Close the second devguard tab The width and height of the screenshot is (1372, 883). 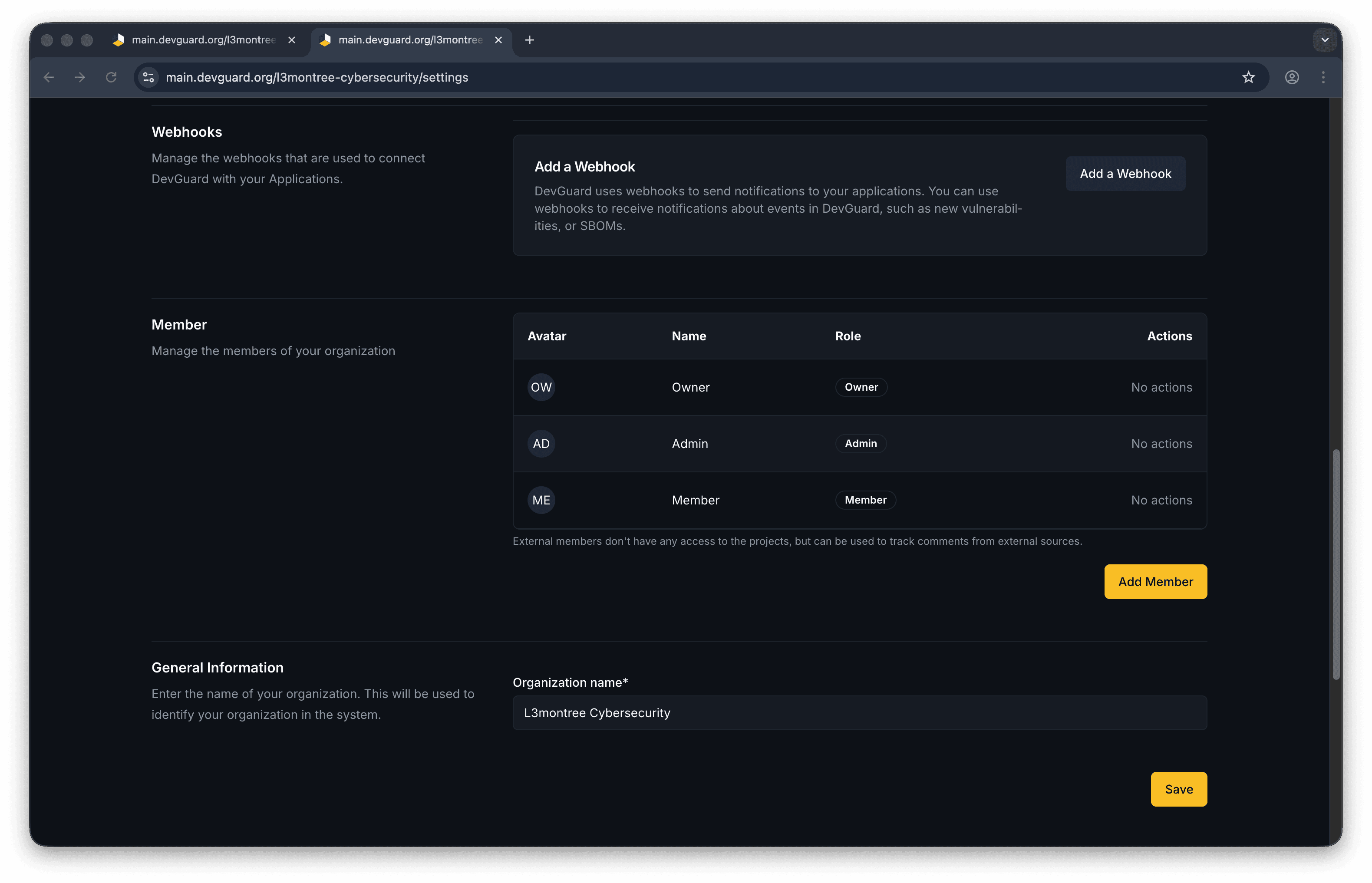pyautogui.click(x=498, y=40)
